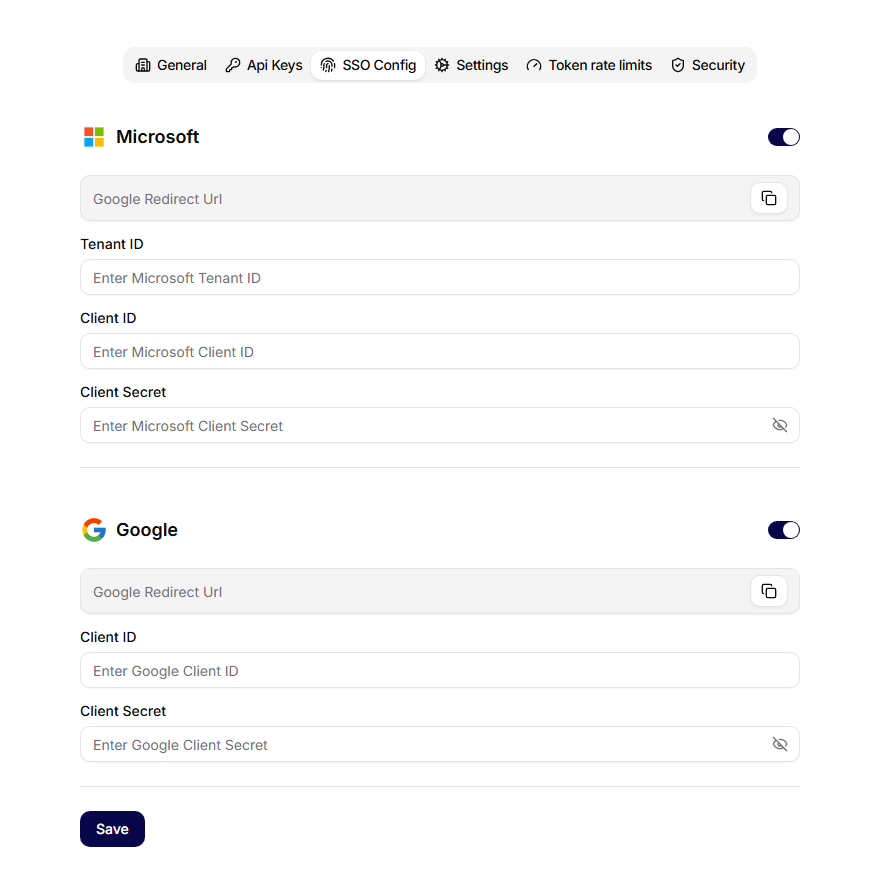This screenshot has width=874, height=888.
Task: Click the Microsoft section heading
Action: [x=157, y=137]
